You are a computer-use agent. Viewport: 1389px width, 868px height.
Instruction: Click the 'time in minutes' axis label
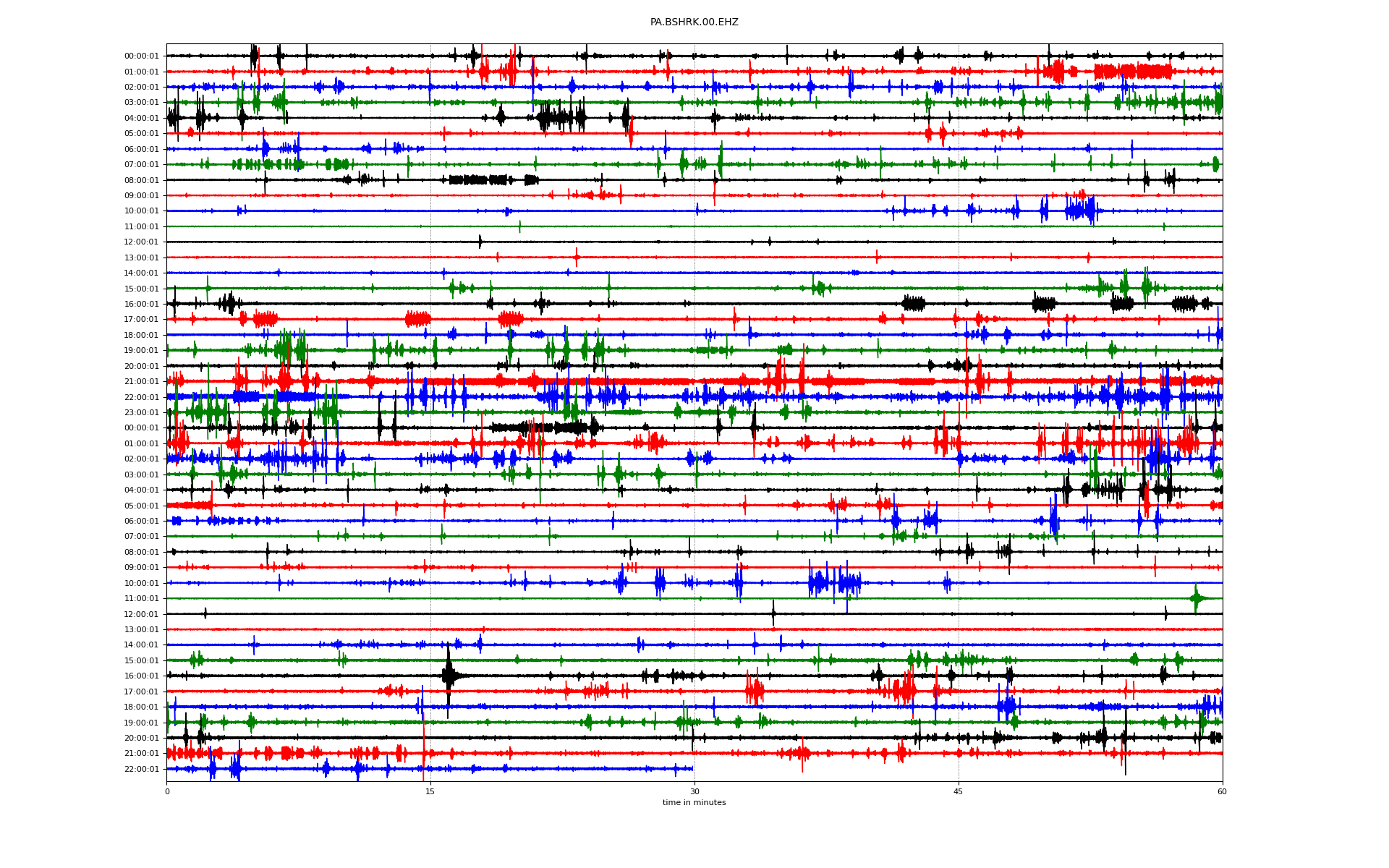point(694,802)
